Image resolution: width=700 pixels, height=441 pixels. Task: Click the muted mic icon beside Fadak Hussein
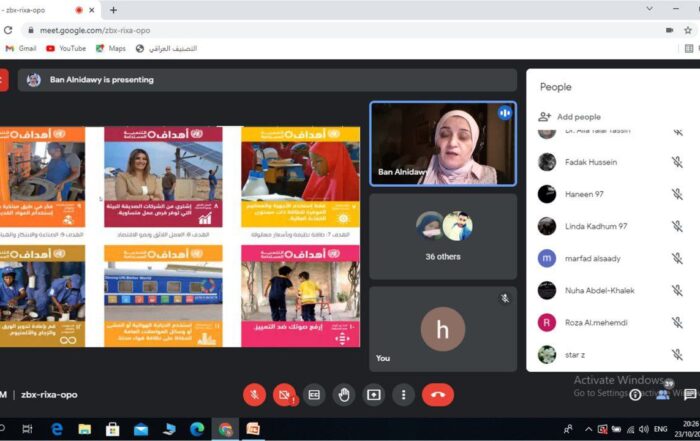pyautogui.click(x=677, y=162)
